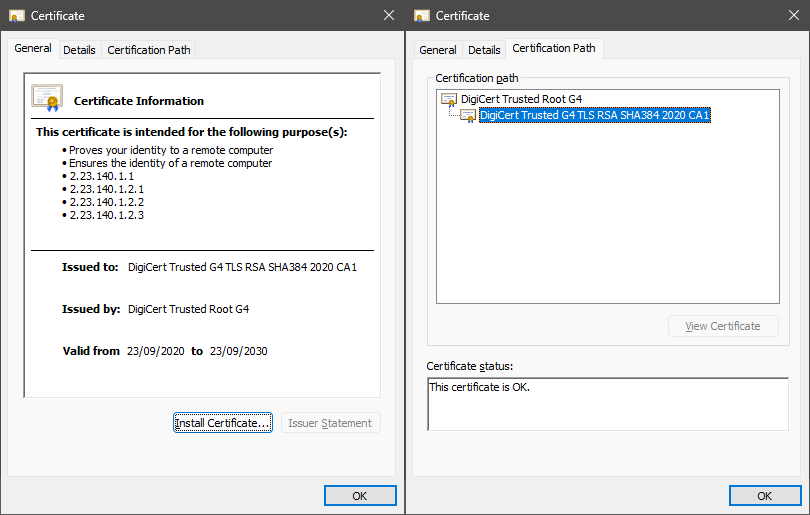
Task: Open Details tab in the Certificate Information window
Action: pyautogui.click(x=80, y=50)
